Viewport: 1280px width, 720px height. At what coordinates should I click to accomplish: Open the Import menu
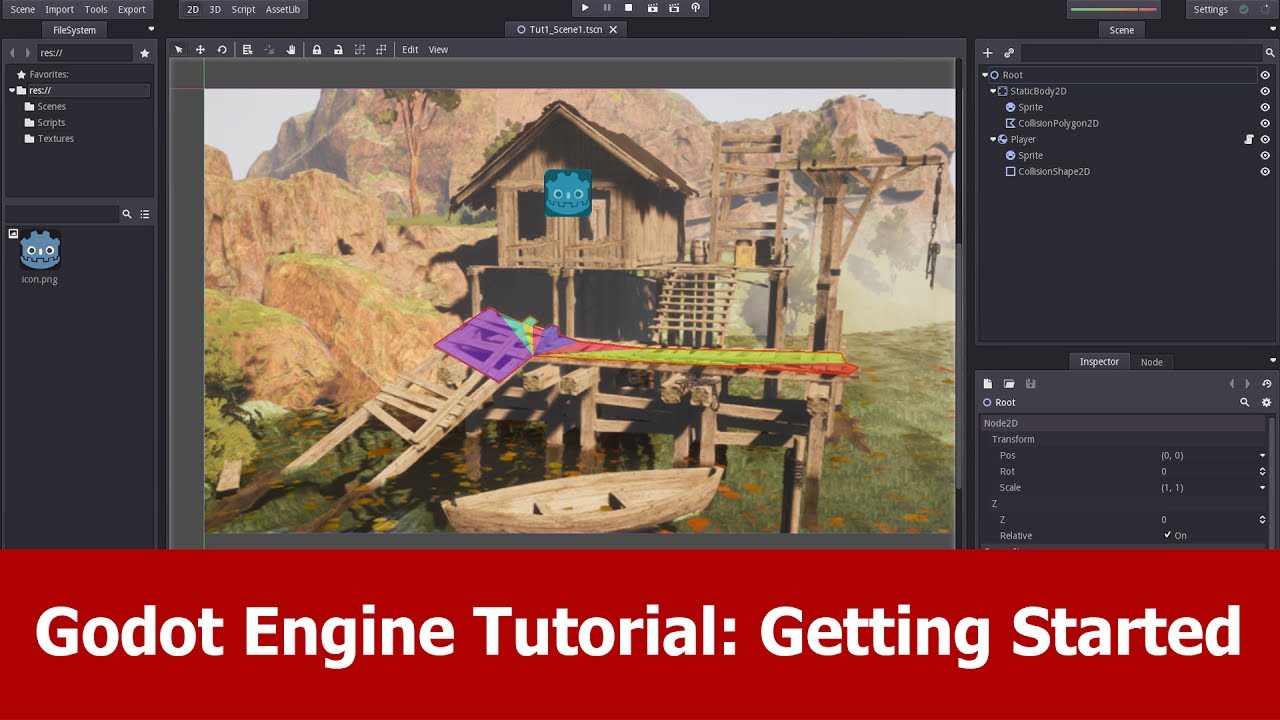(59, 9)
